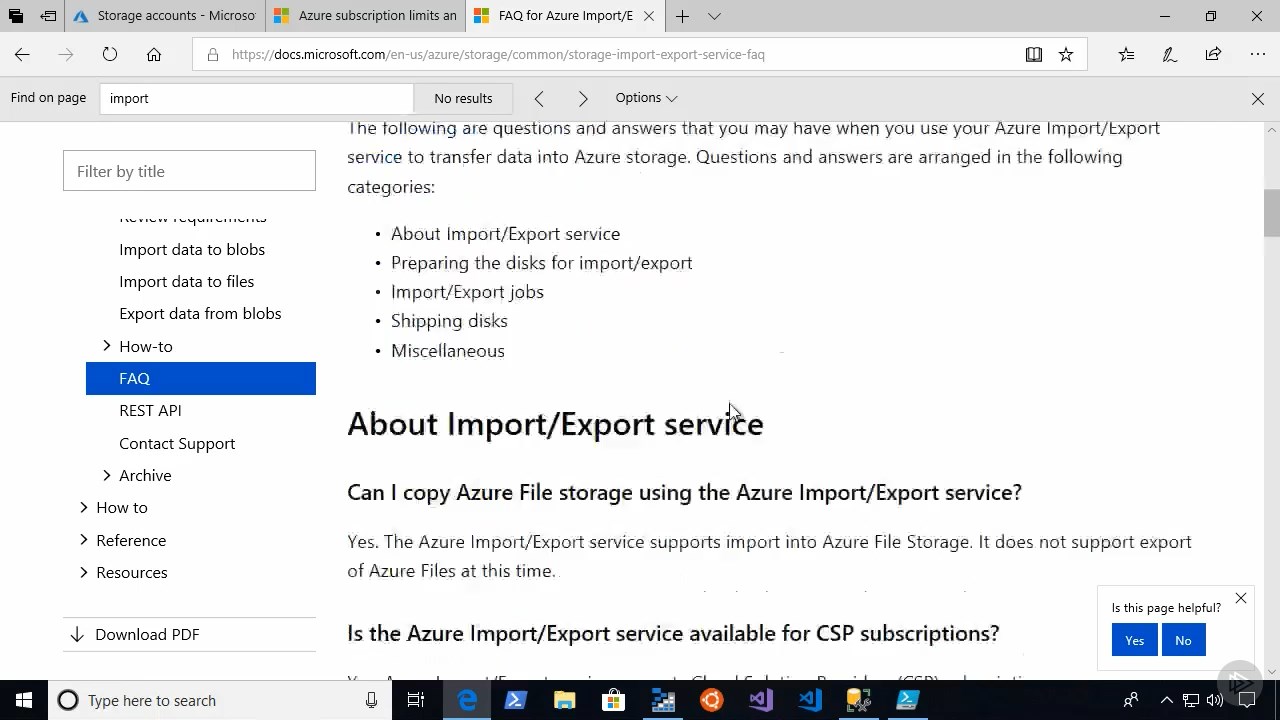Close the FAQ for Azure Import/Export tab

[x=649, y=16]
